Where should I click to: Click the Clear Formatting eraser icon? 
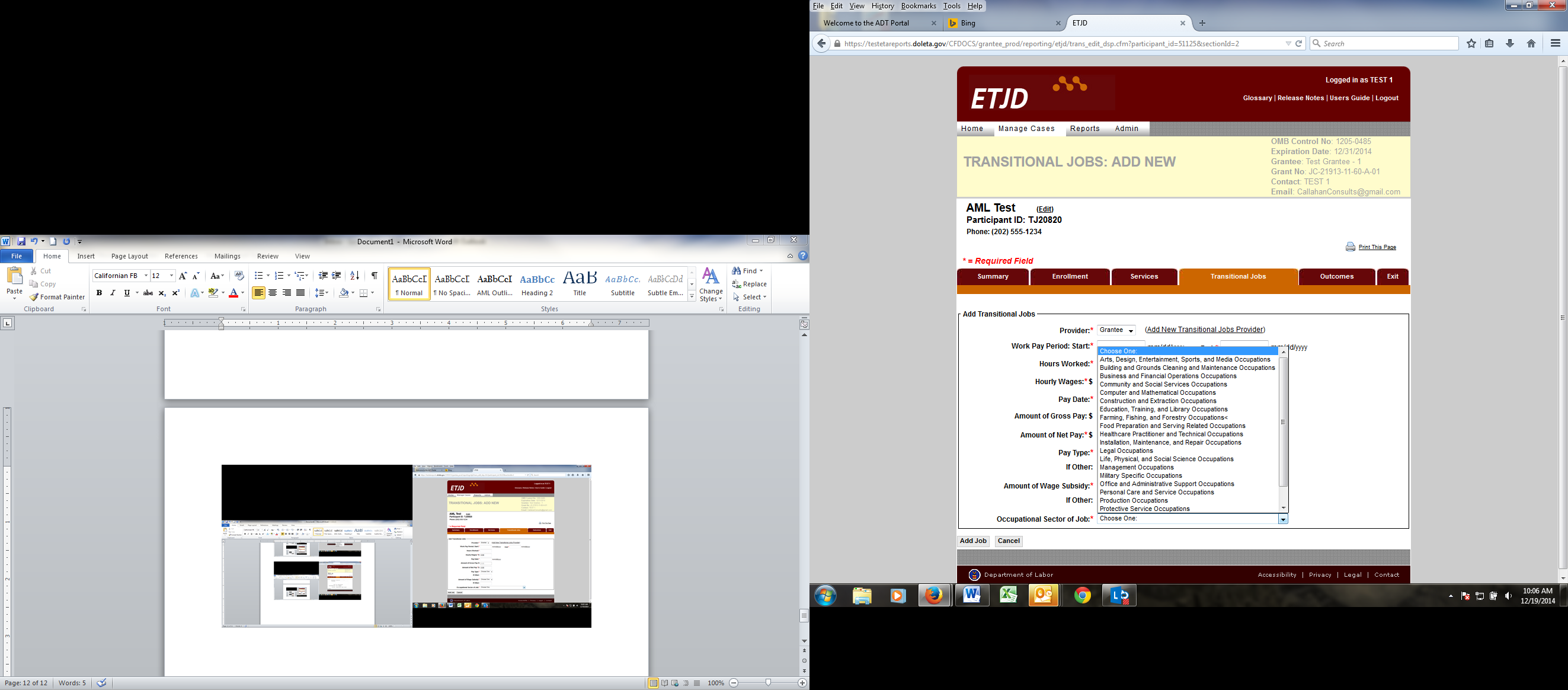point(239,276)
